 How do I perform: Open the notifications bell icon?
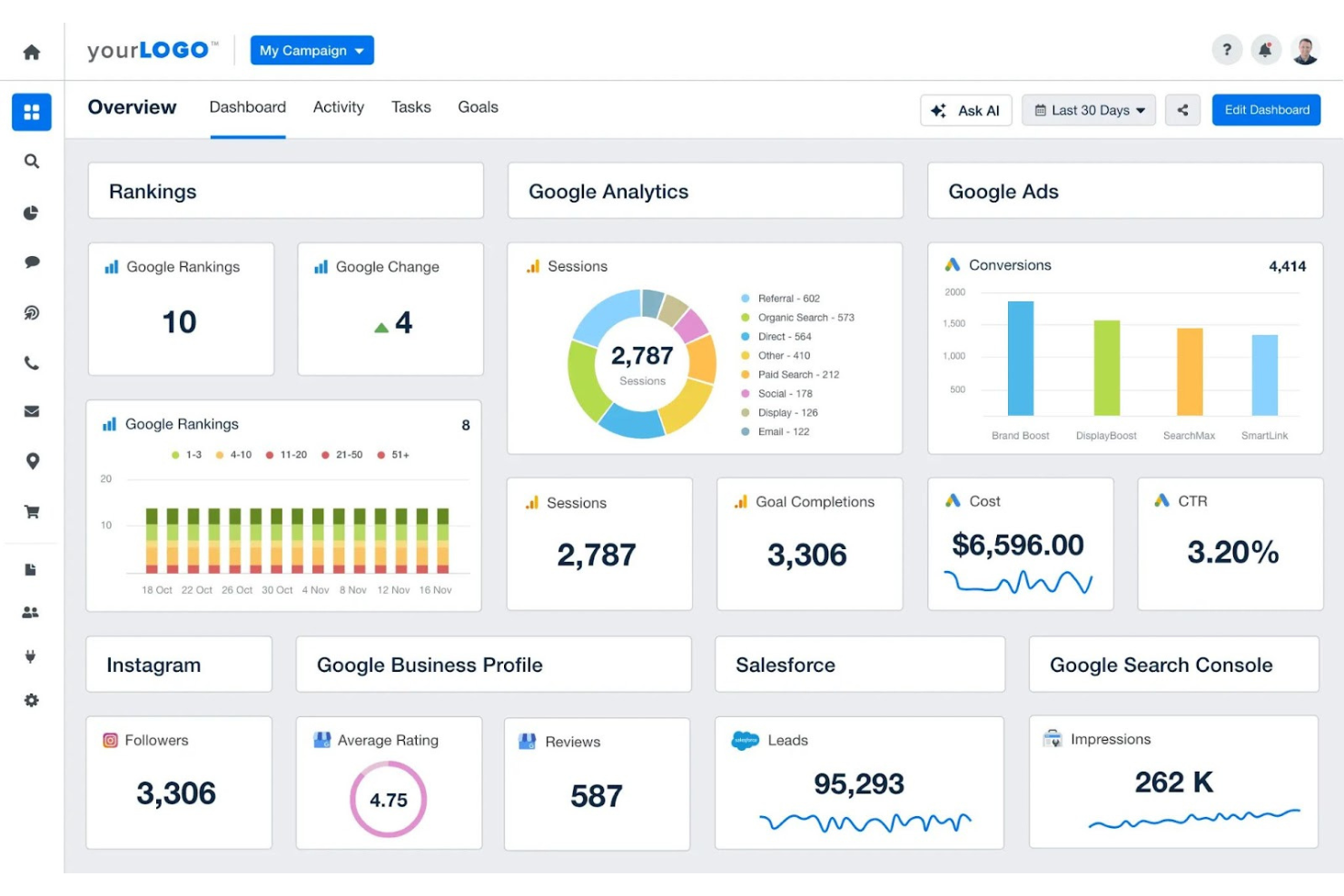click(1265, 50)
